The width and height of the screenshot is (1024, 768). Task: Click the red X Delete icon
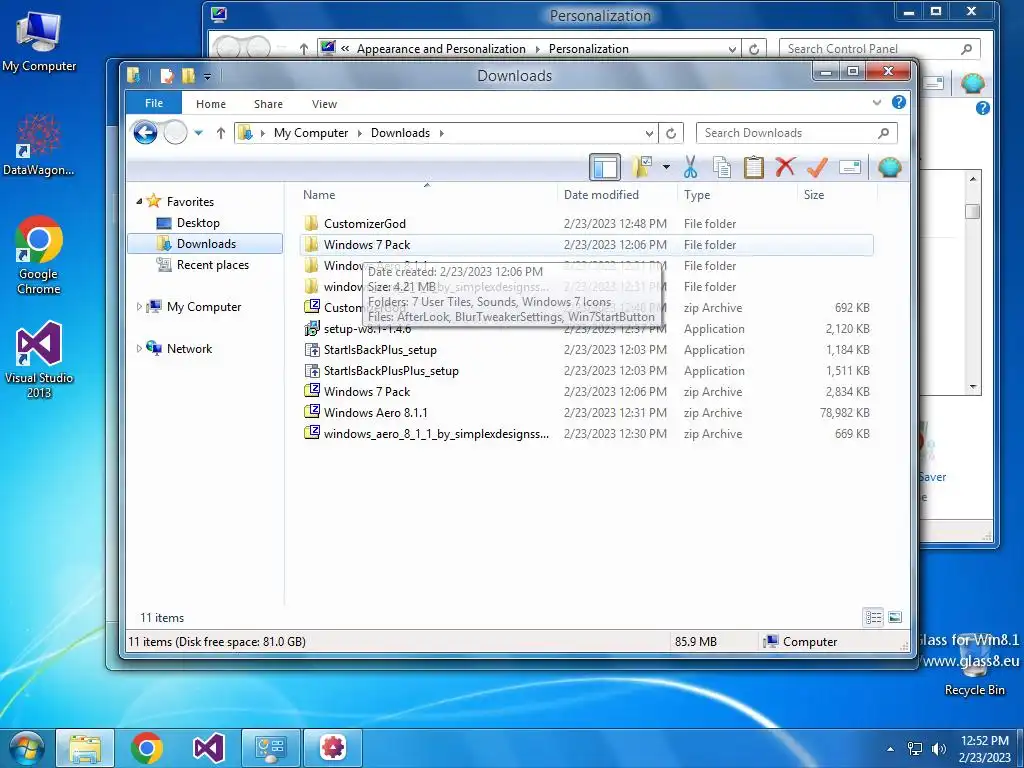(x=785, y=167)
